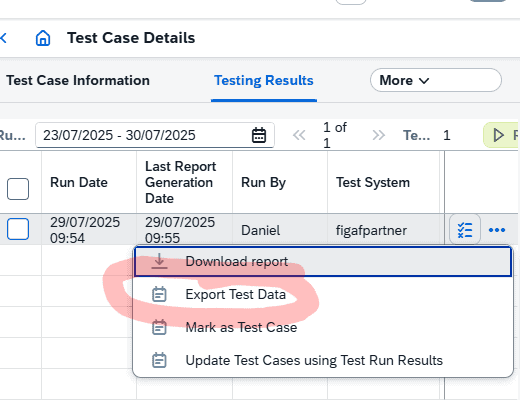Click the download arrow icon

pos(159,261)
